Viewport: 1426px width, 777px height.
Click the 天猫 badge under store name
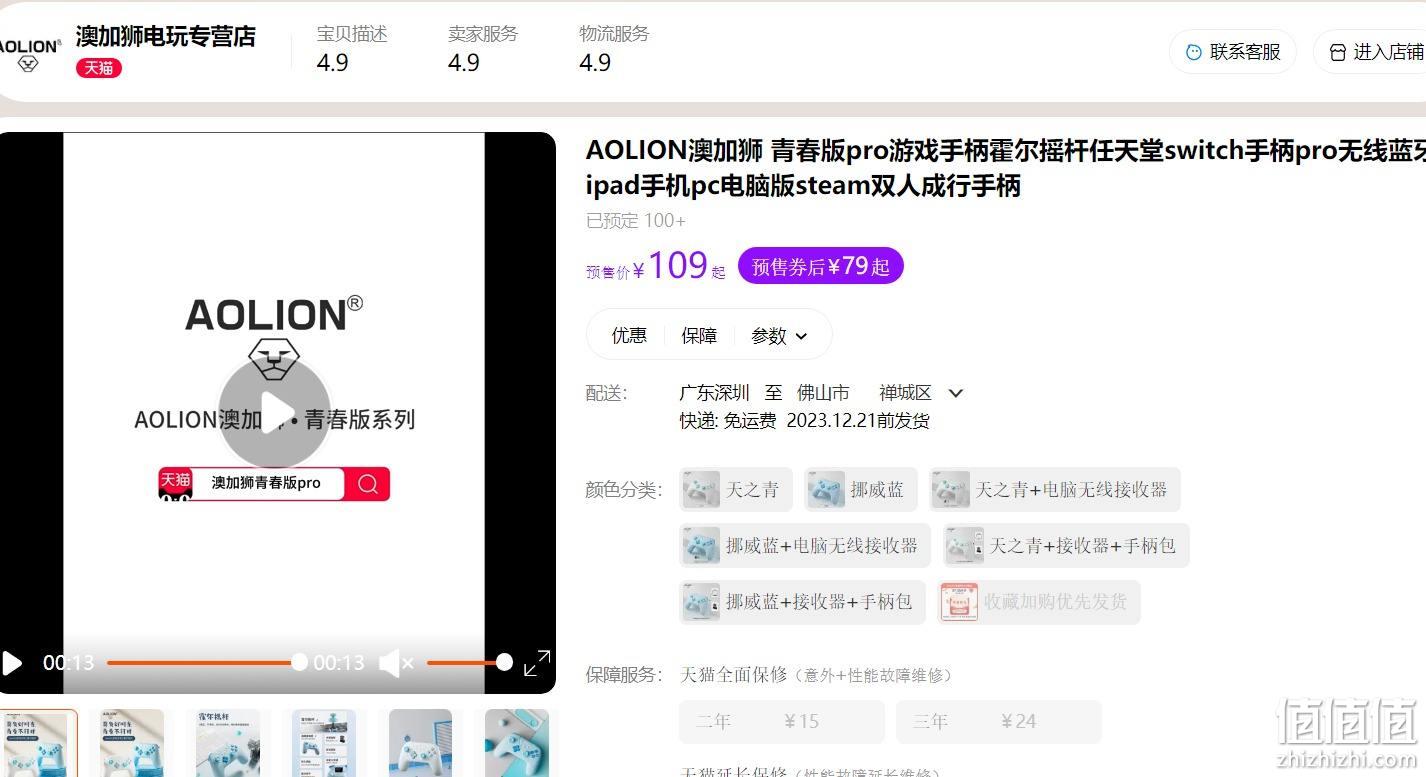[99, 68]
